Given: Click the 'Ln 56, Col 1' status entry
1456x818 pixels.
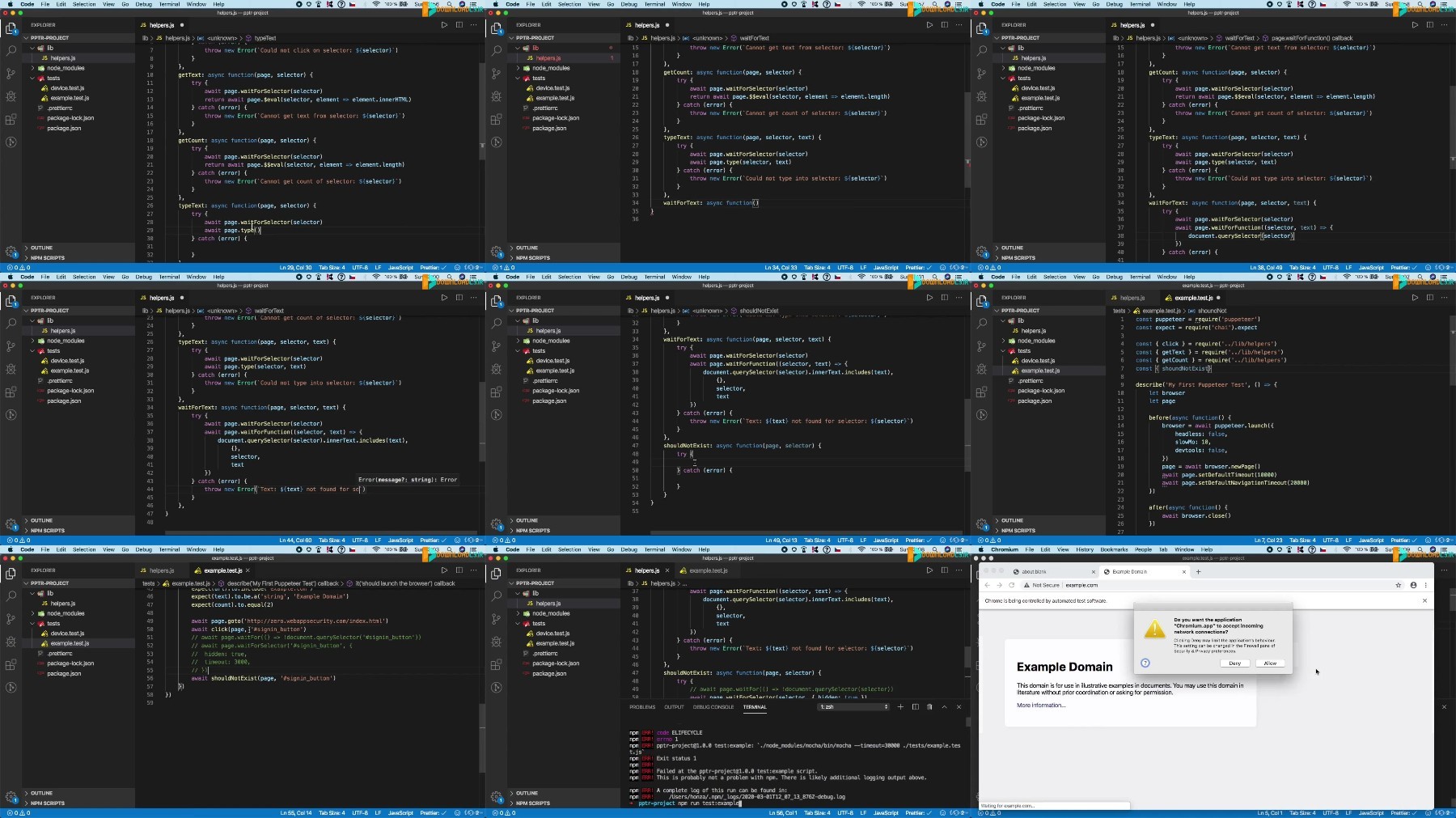Looking at the screenshot, I should coord(782,813).
